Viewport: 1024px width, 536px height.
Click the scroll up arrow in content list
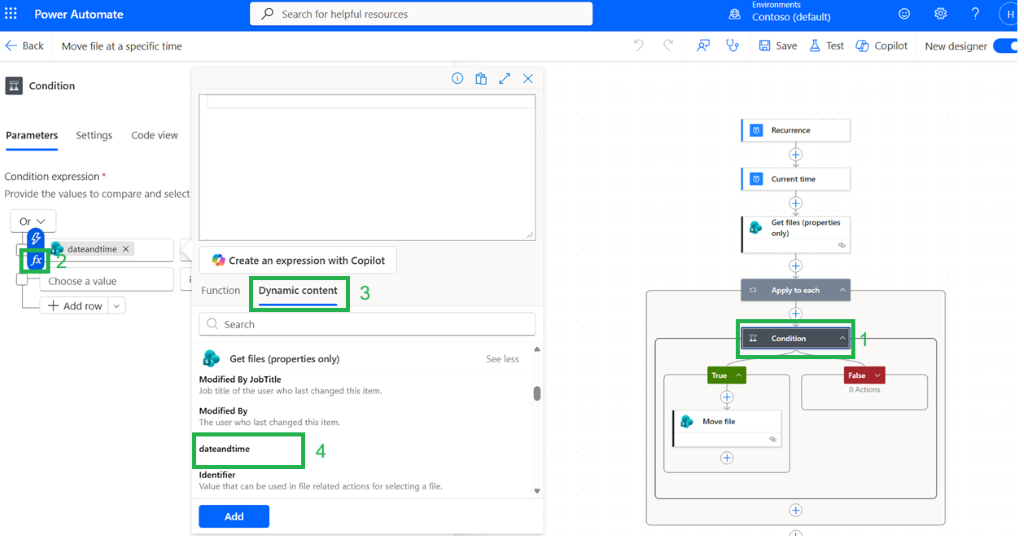(x=537, y=349)
